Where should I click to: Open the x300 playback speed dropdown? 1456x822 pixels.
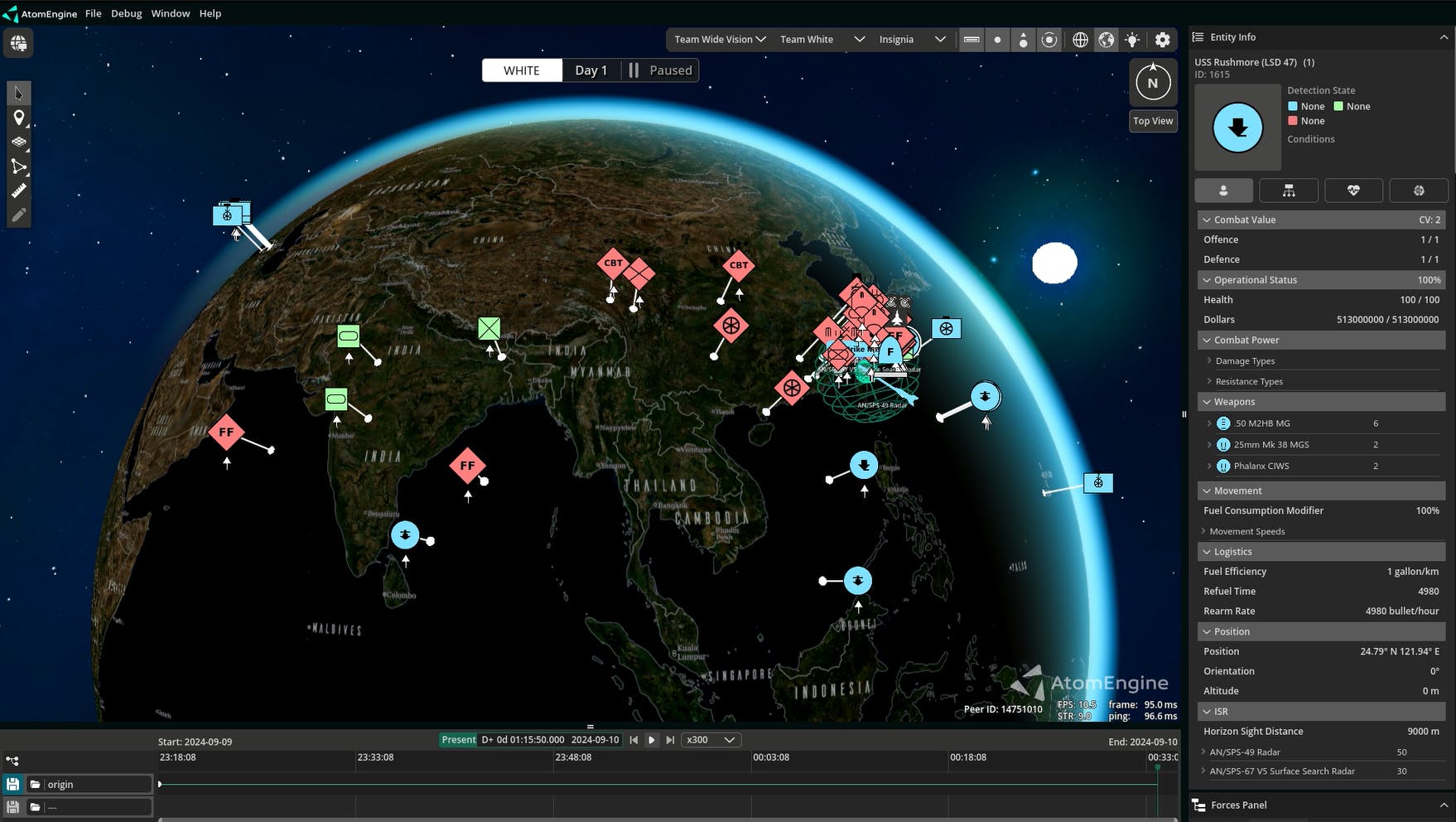[710, 740]
